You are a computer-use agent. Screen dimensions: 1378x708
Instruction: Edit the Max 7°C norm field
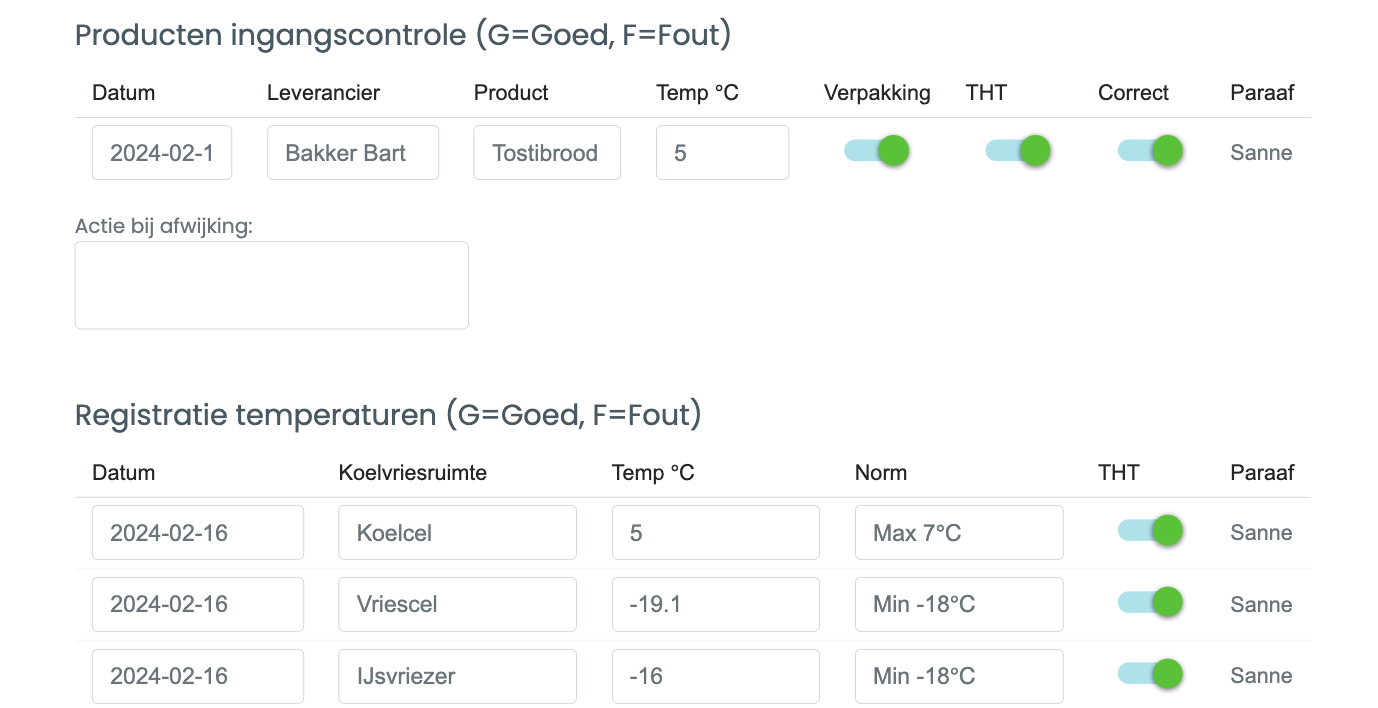pos(959,533)
